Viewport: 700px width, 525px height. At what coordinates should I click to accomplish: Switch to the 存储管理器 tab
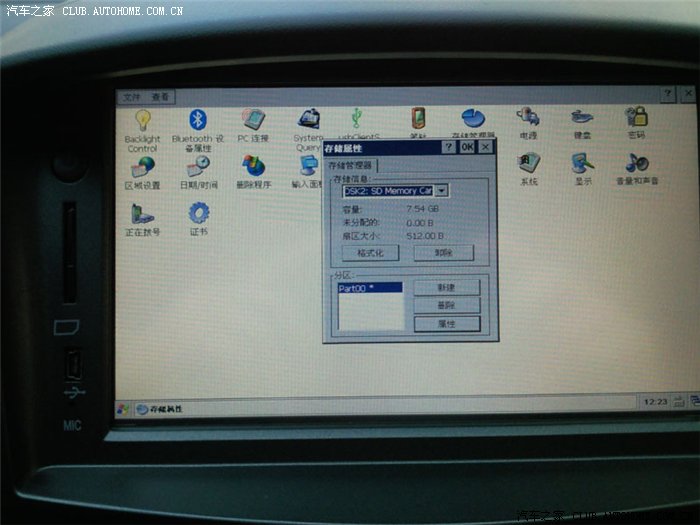click(350, 164)
